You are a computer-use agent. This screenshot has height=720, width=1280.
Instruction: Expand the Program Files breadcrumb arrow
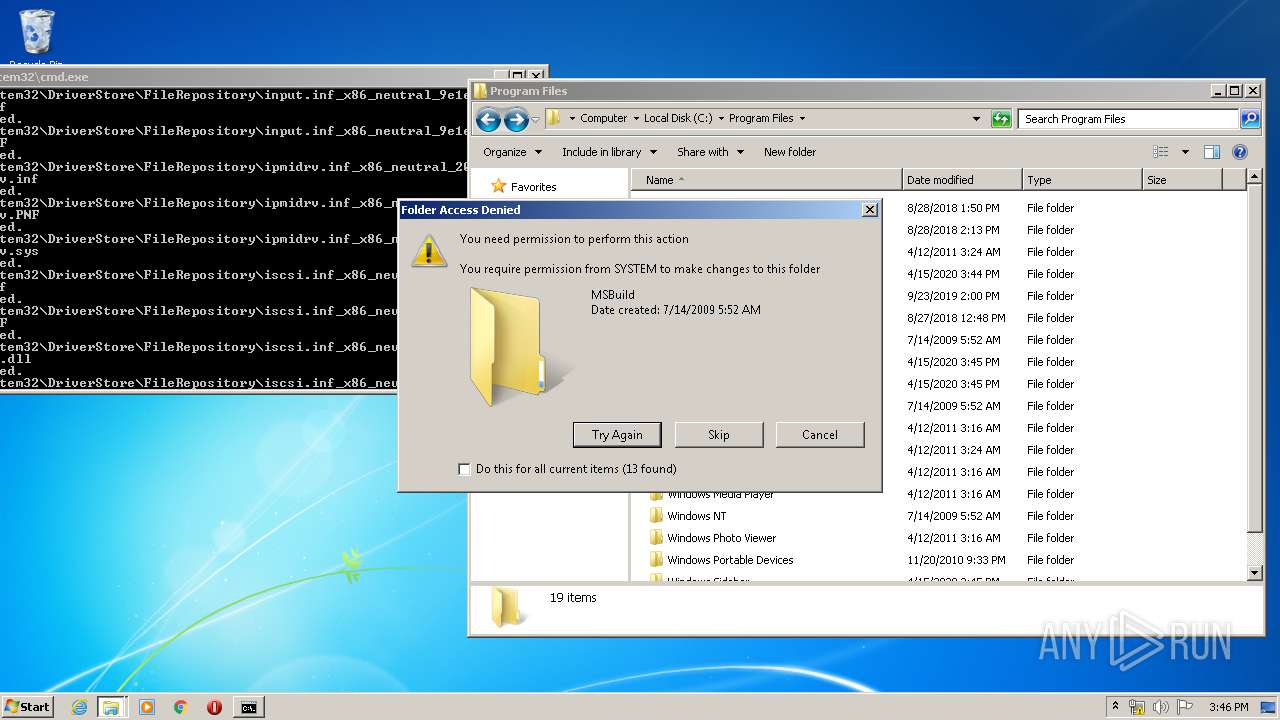pos(802,118)
